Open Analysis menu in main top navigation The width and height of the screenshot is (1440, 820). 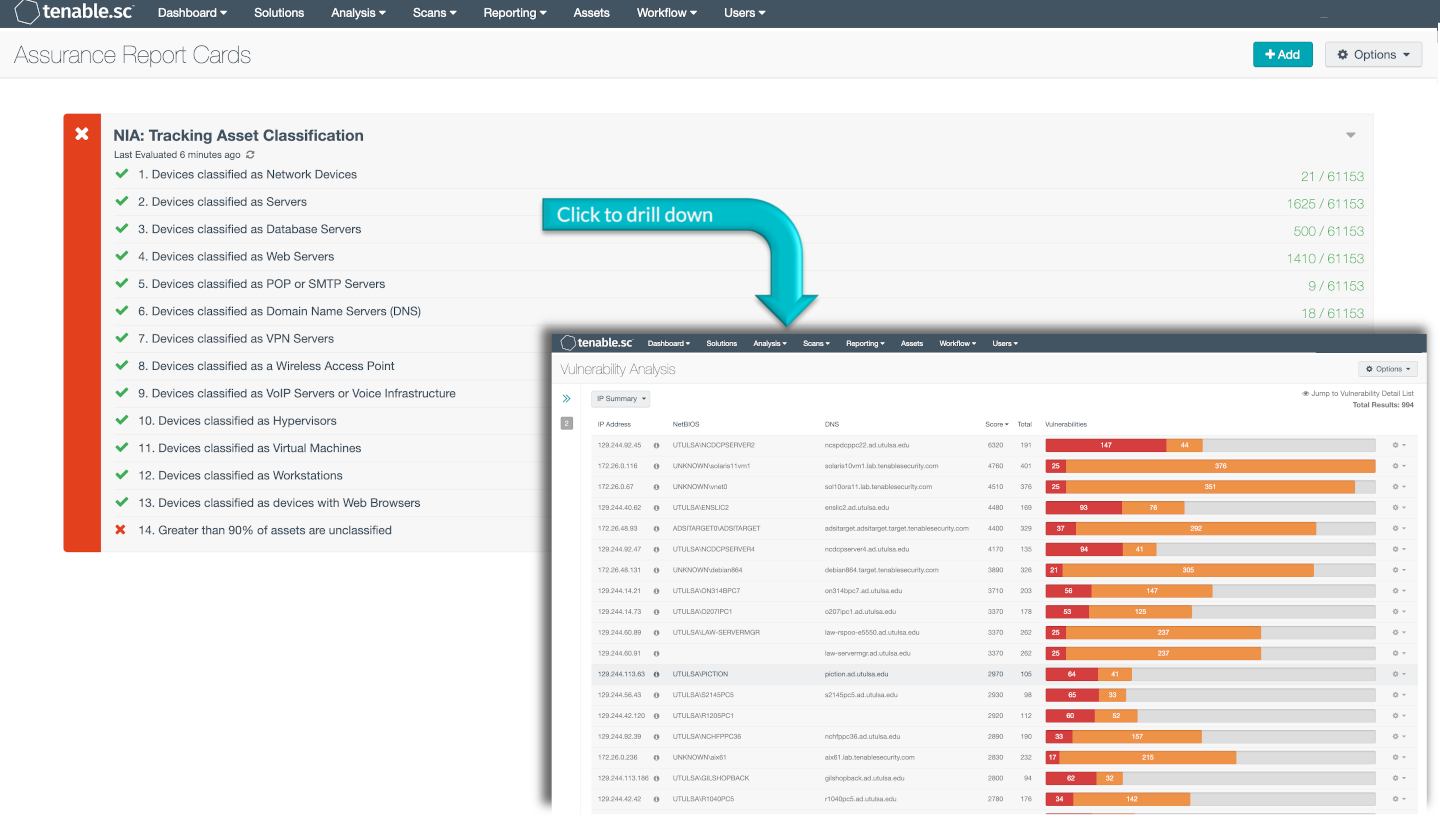pyautogui.click(x=358, y=13)
